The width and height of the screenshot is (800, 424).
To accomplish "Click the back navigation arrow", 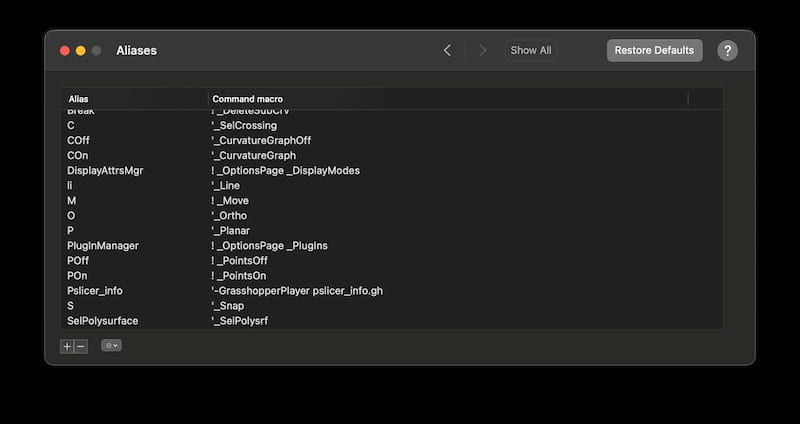I will [x=447, y=51].
